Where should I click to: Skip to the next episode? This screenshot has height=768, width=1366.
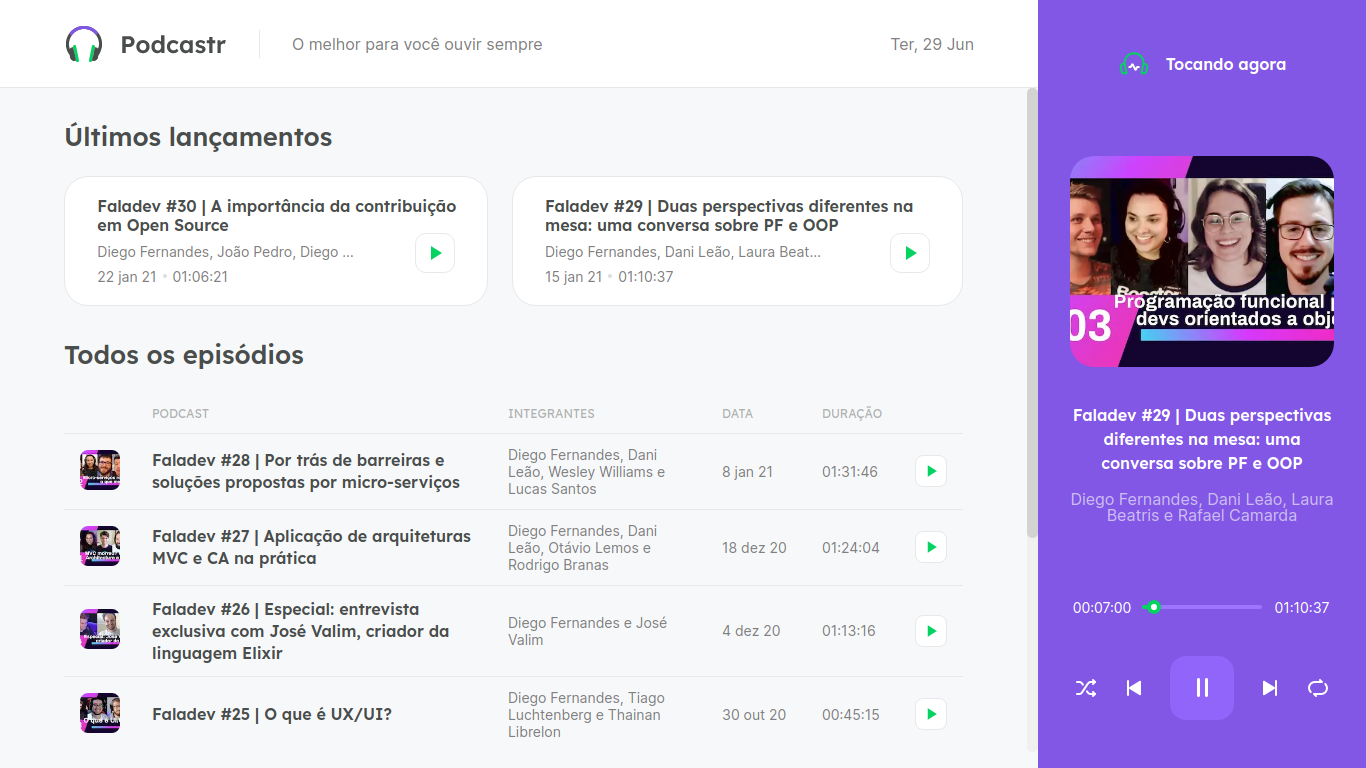pos(1270,688)
